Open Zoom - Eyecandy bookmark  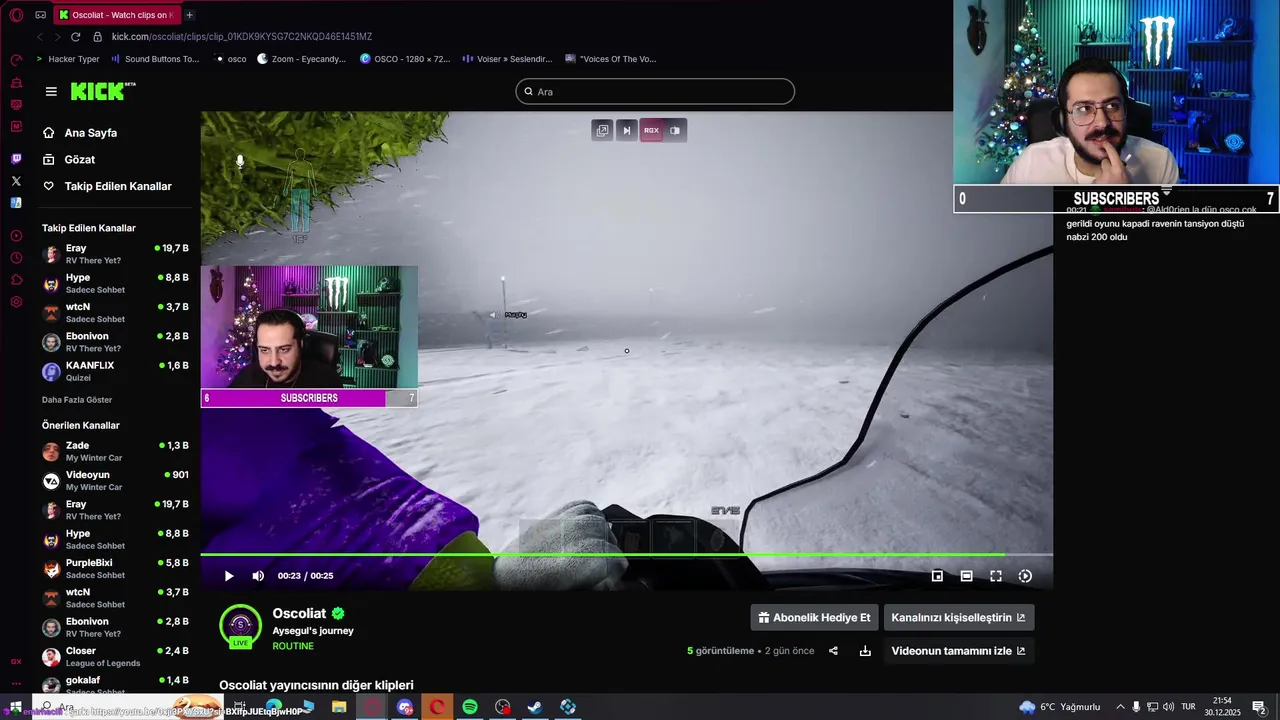click(301, 59)
